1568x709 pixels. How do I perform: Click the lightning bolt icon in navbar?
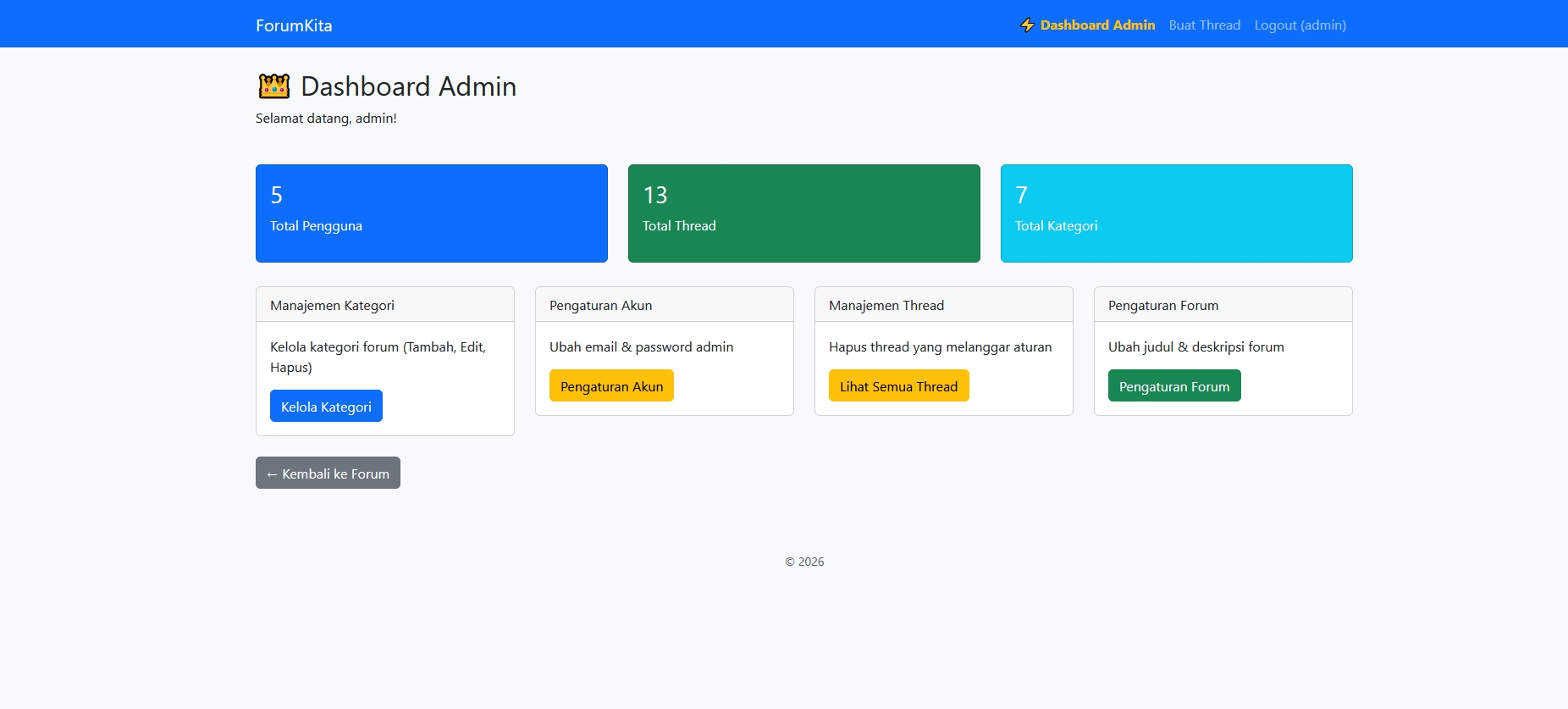1028,25
